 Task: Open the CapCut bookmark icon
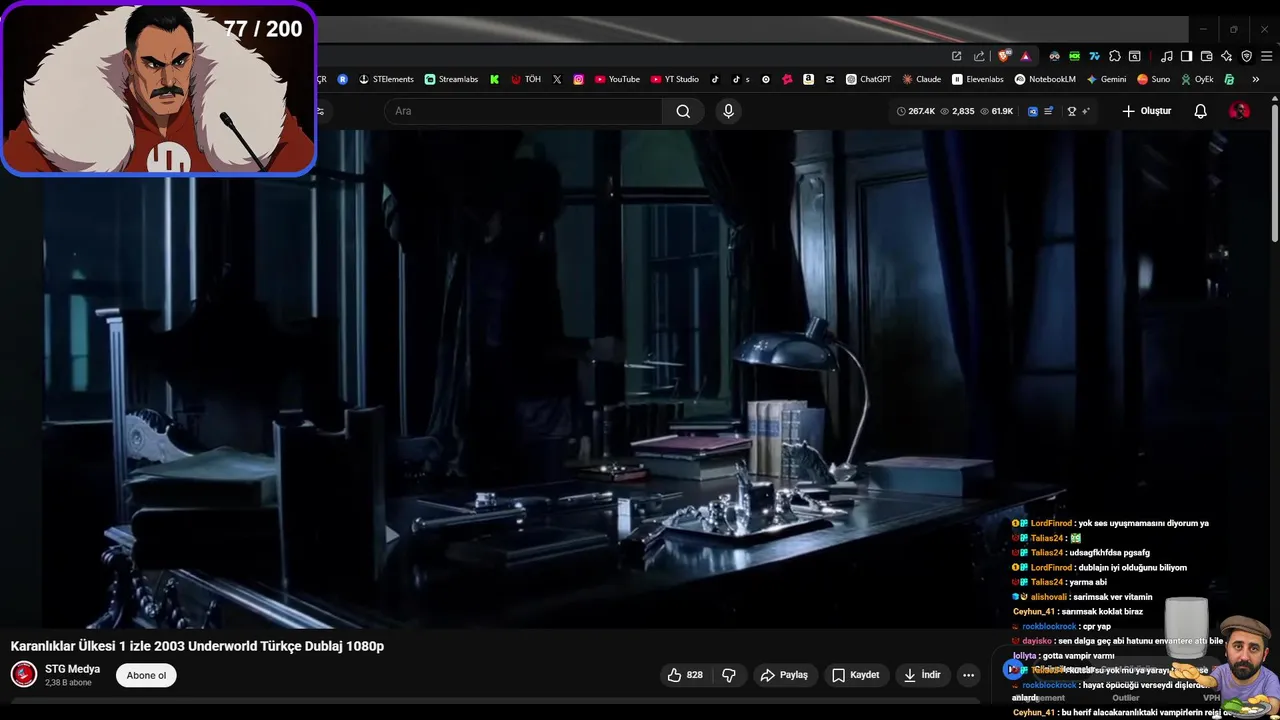[830, 79]
